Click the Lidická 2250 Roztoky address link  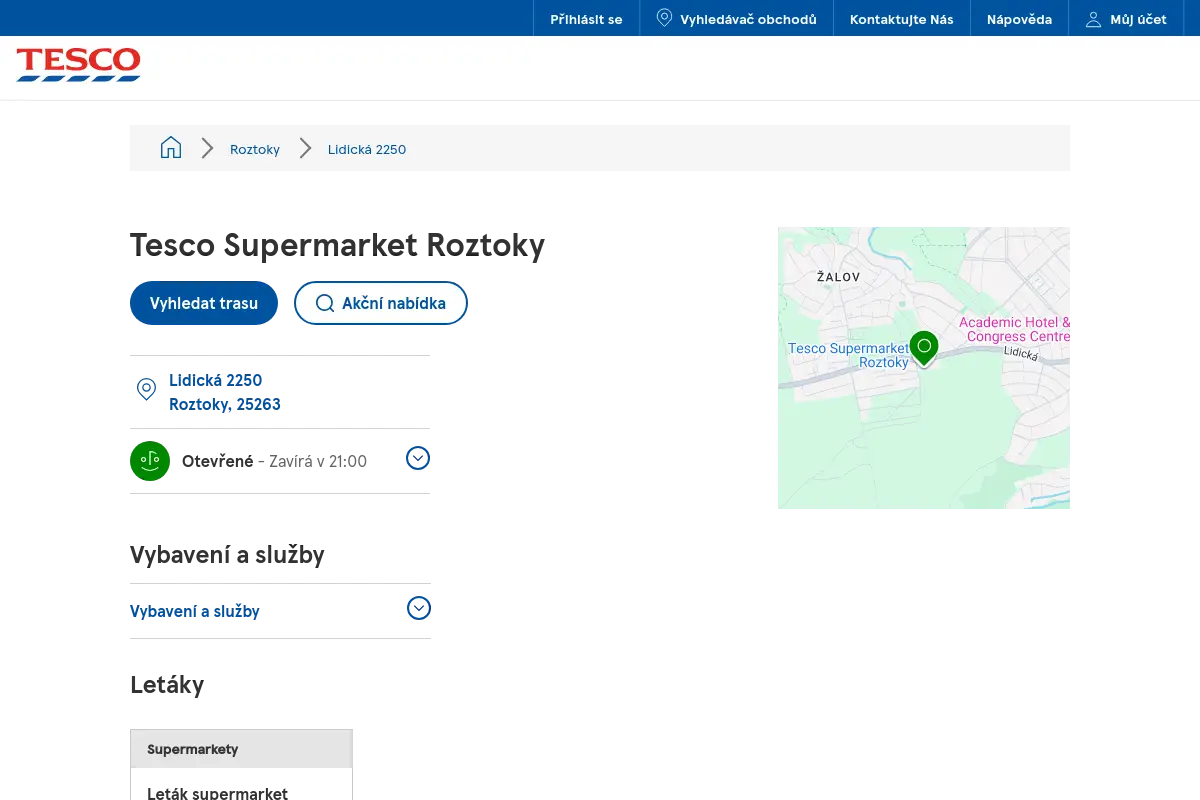pyautogui.click(x=225, y=392)
